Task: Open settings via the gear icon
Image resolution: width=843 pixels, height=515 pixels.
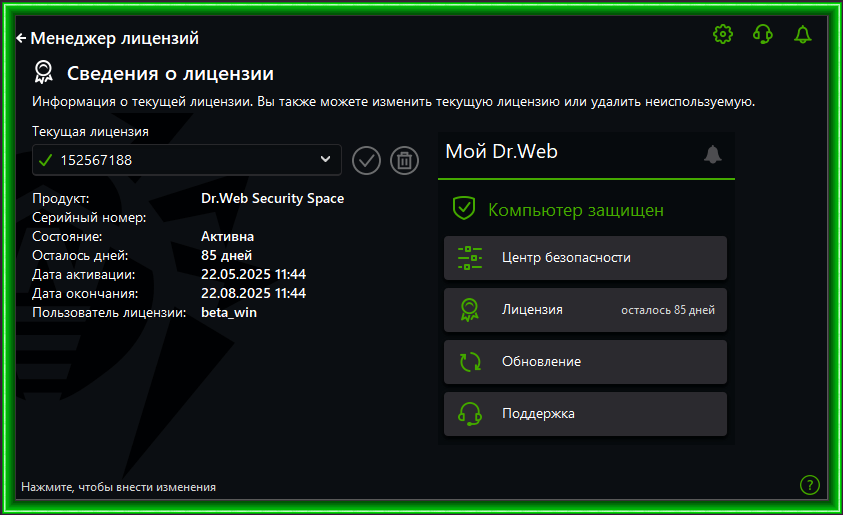Action: pos(723,34)
